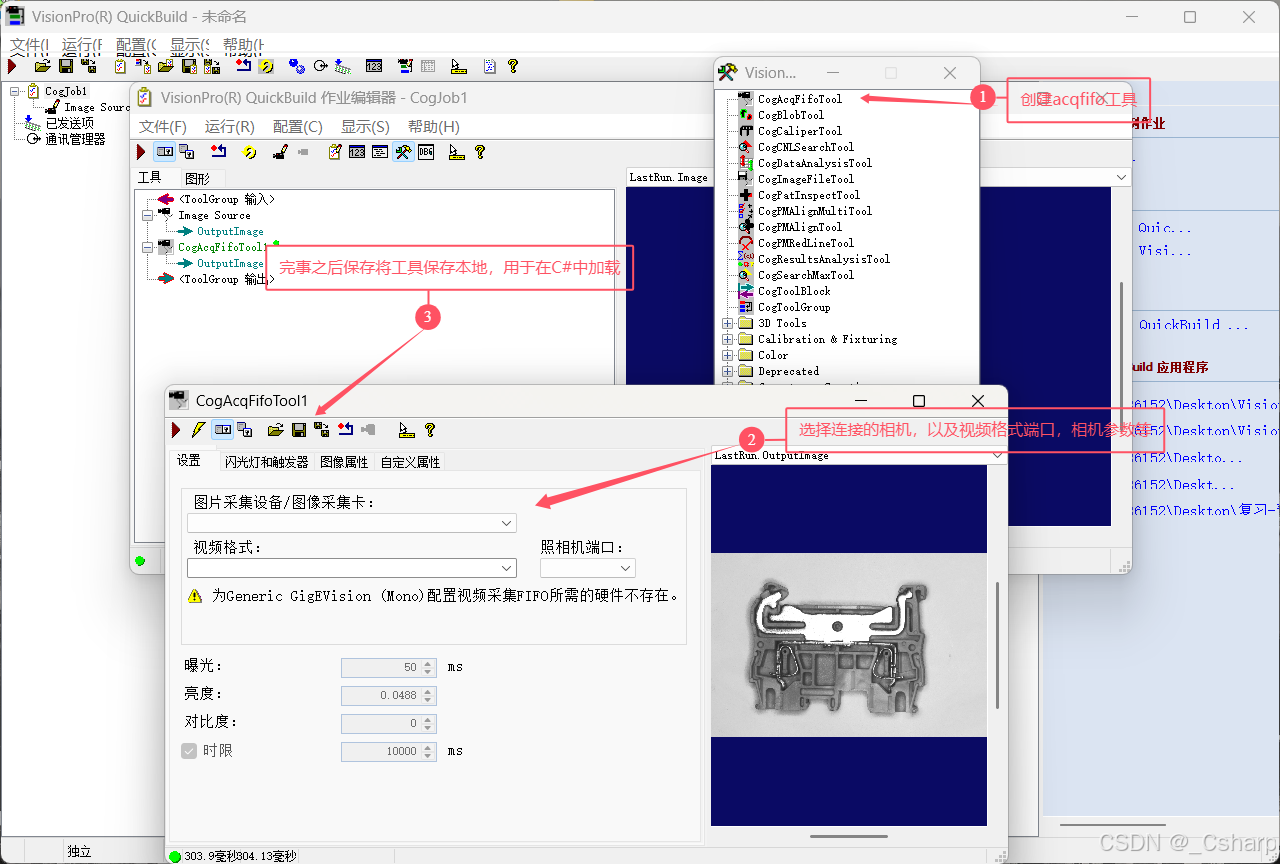Expand the Deprecated folder
1280x864 pixels.
coord(727,371)
